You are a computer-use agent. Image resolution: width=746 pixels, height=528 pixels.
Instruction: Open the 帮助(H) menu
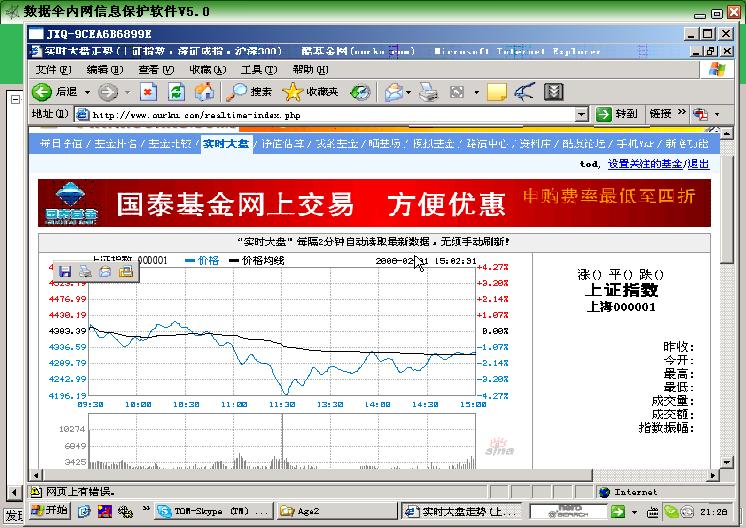[x=310, y=70]
